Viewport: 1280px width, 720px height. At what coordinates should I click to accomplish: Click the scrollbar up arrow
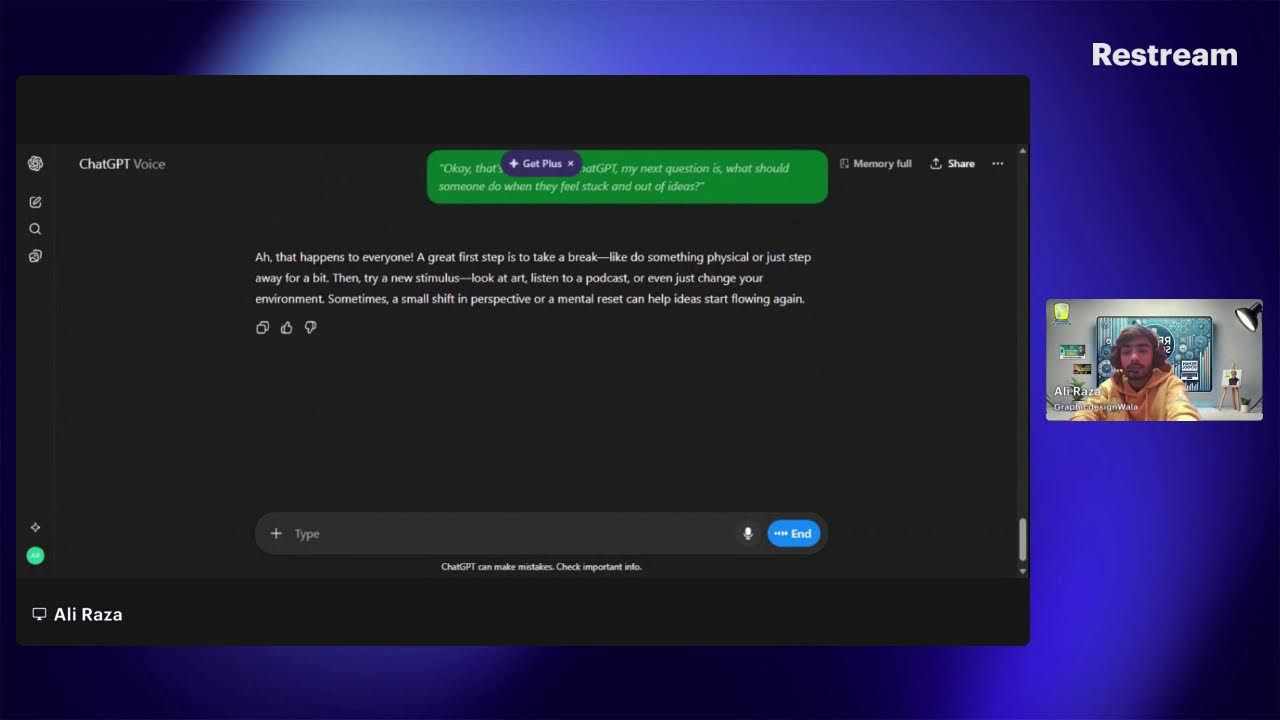click(x=1022, y=151)
